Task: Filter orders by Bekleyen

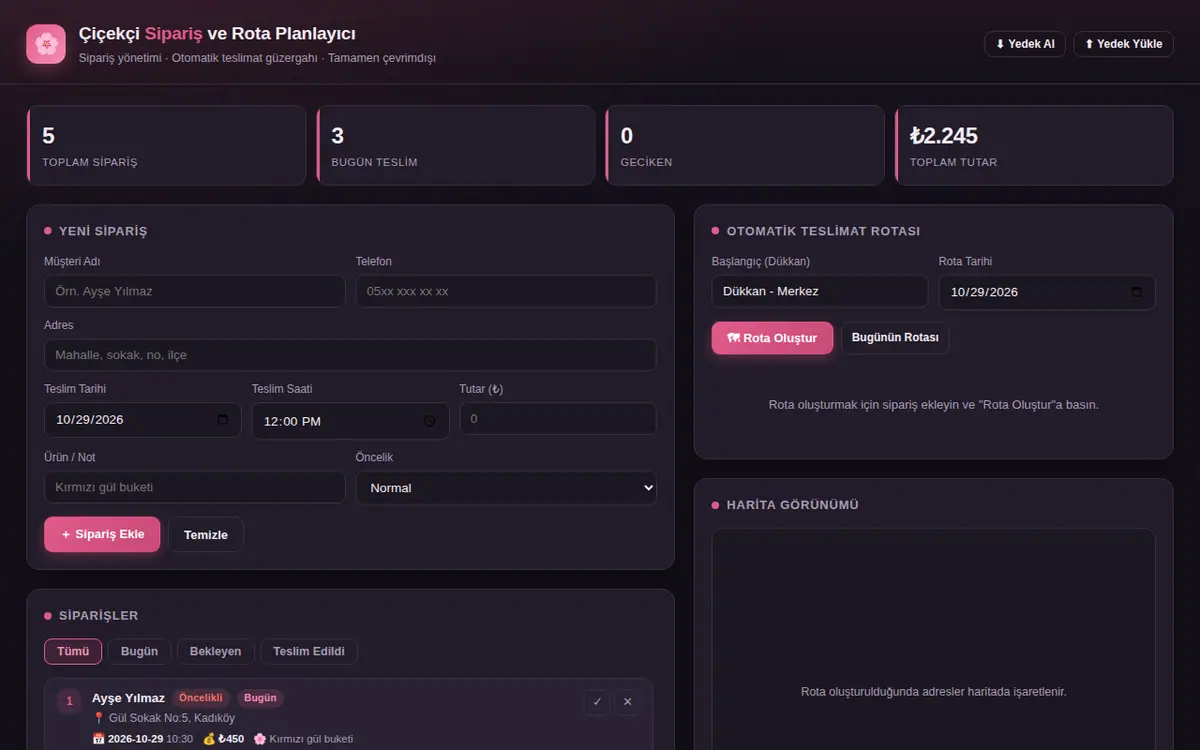Action: coord(215,651)
